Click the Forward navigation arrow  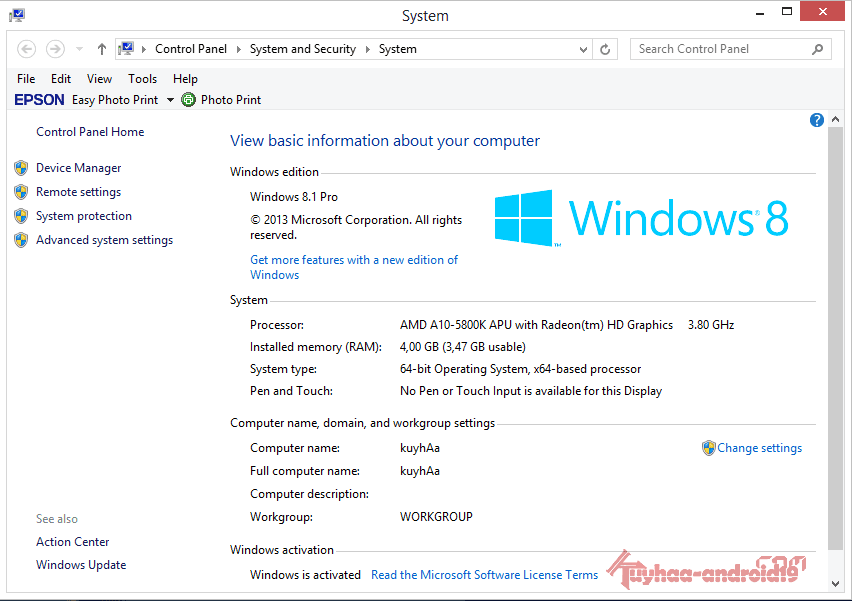click(x=55, y=49)
